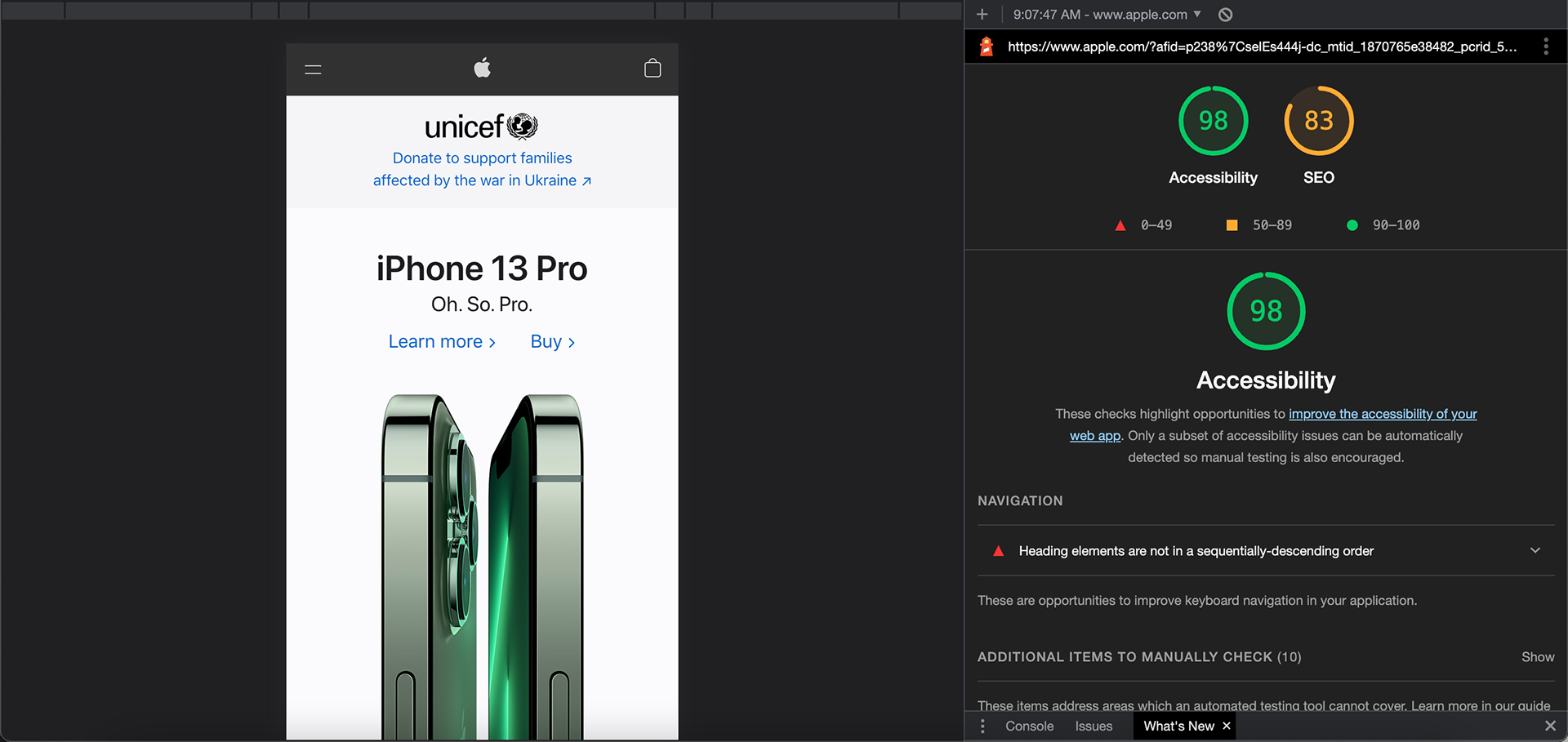Open Lighthouse tools three-dot menu
The height and width of the screenshot is (742, 1568).
click(1545, 47)
